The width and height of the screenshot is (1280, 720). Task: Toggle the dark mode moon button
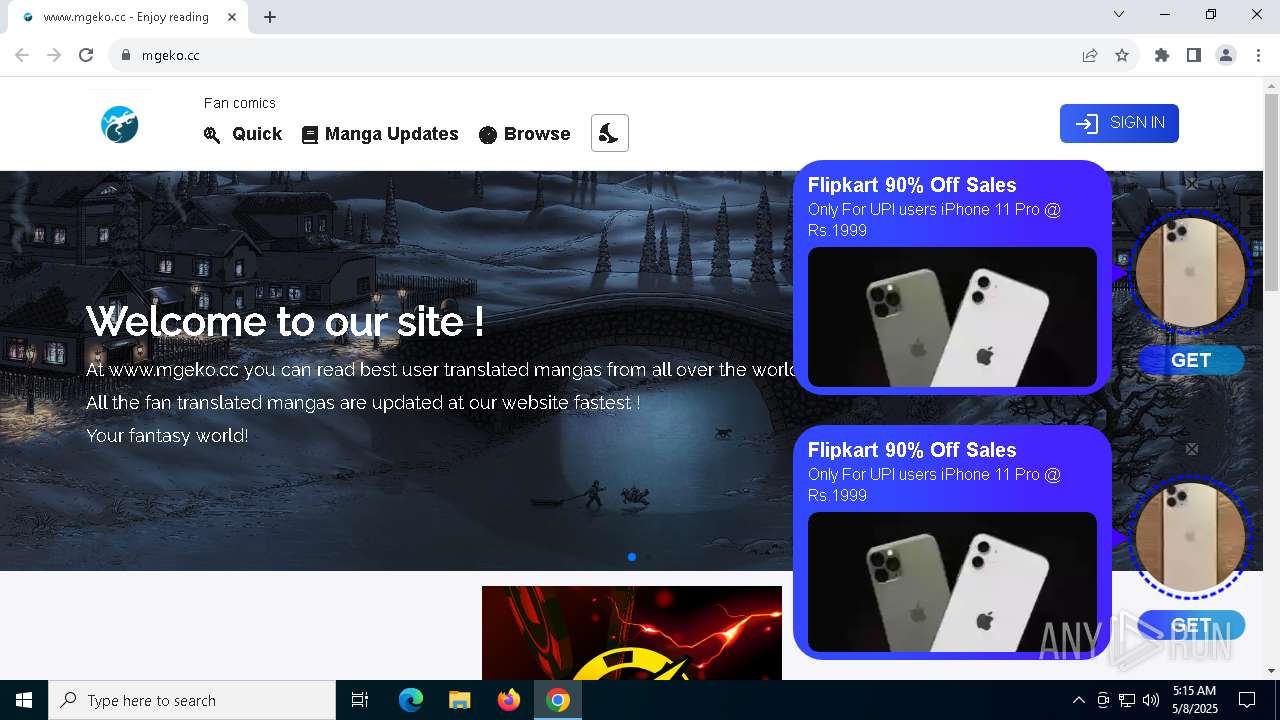coord(610,133)
